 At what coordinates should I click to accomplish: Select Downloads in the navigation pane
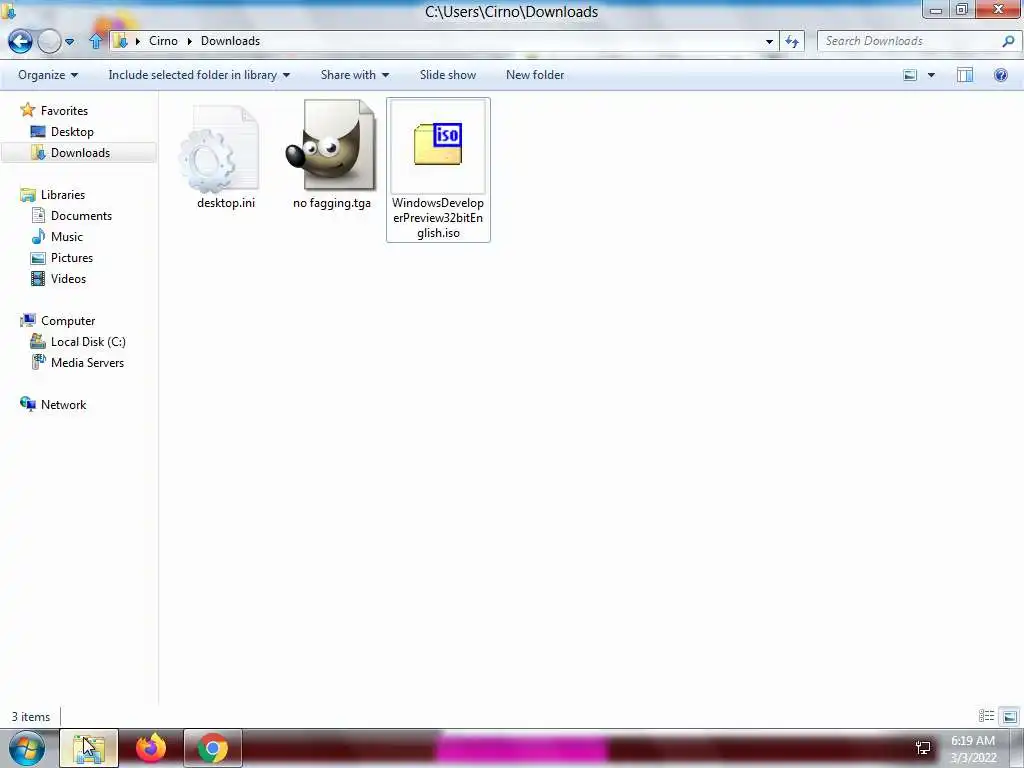[x=80, y=153]
